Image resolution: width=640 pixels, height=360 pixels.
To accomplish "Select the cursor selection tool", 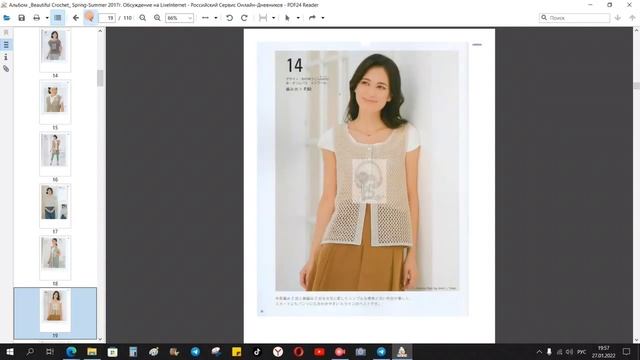I will pyautogui.click(x=287, y=18).
